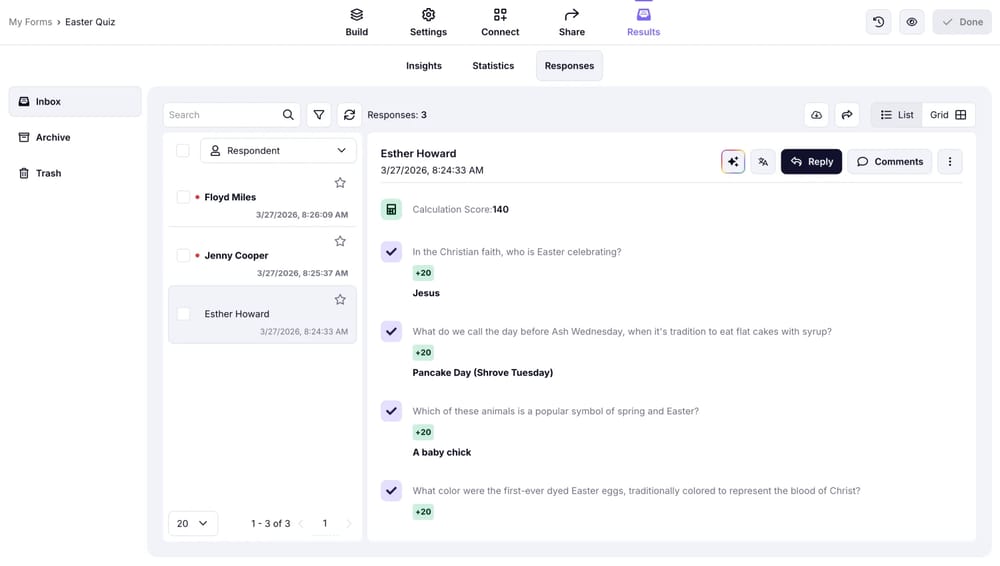Open the AI sparkle assistant button
Screen dimensions: 1000x566
click(733, 162)
